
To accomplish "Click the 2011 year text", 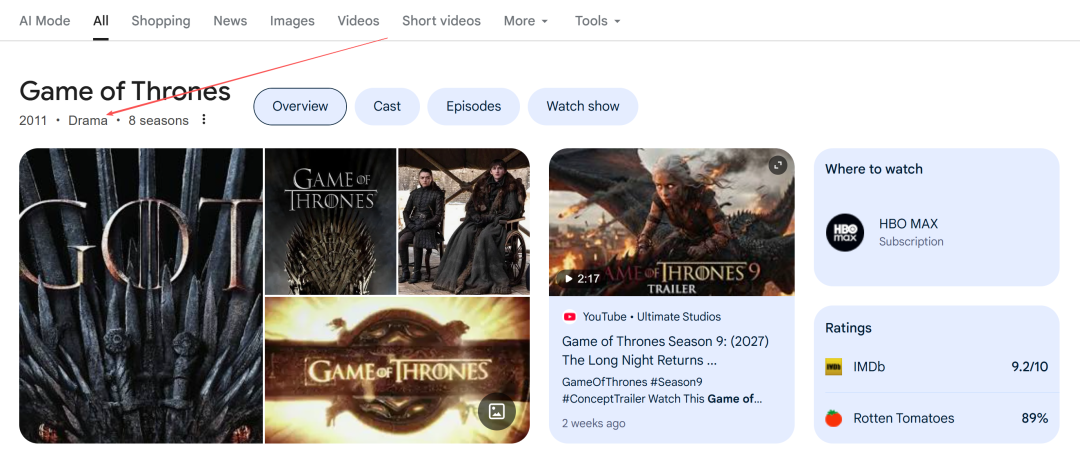I will (x=33, y=121).
